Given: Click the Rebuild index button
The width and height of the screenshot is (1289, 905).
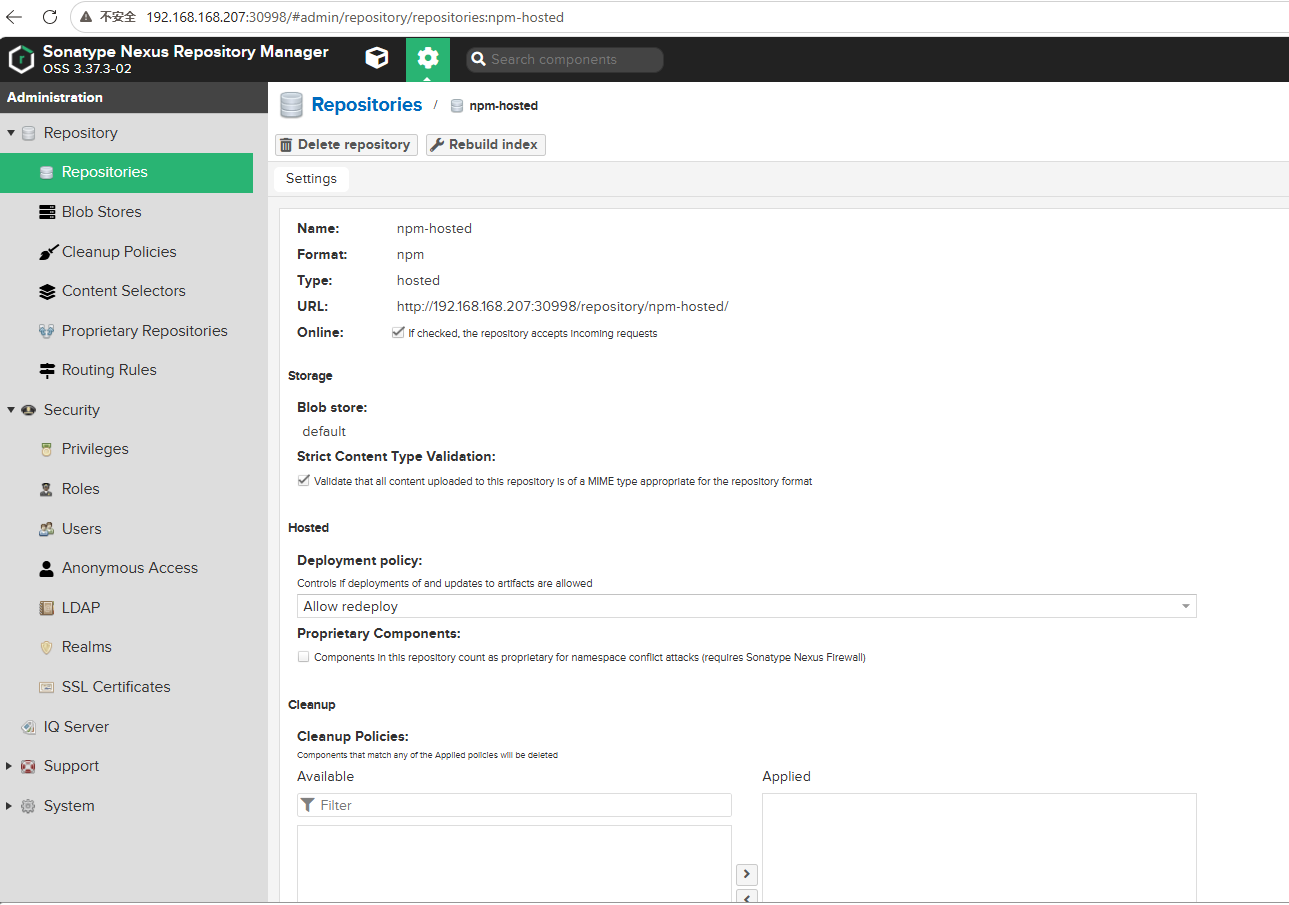Looking at the screenshot, I should 486,145.
